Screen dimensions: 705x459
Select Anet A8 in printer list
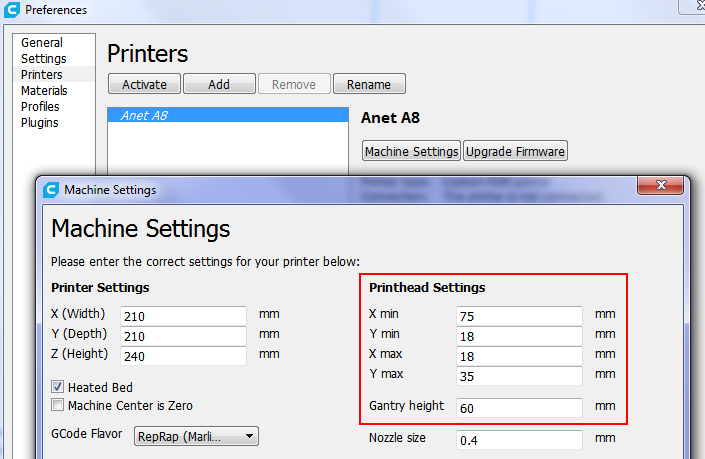click(x=228, y=115)
